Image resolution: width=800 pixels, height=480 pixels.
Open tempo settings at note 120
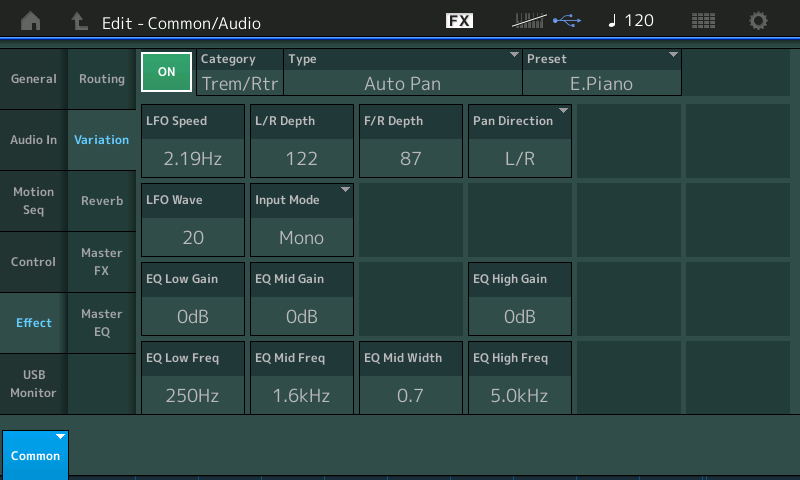pyautogui.click(x=631, y=21)
